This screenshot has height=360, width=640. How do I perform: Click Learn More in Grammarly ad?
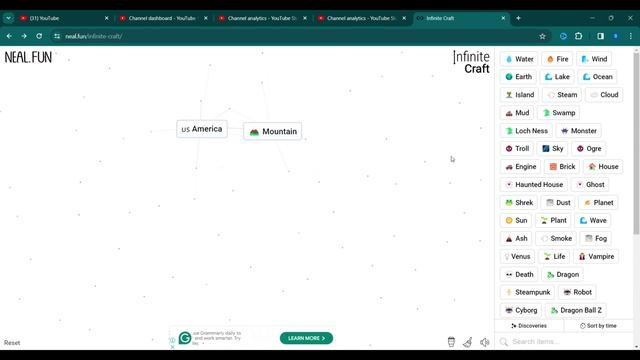[306, 338]
